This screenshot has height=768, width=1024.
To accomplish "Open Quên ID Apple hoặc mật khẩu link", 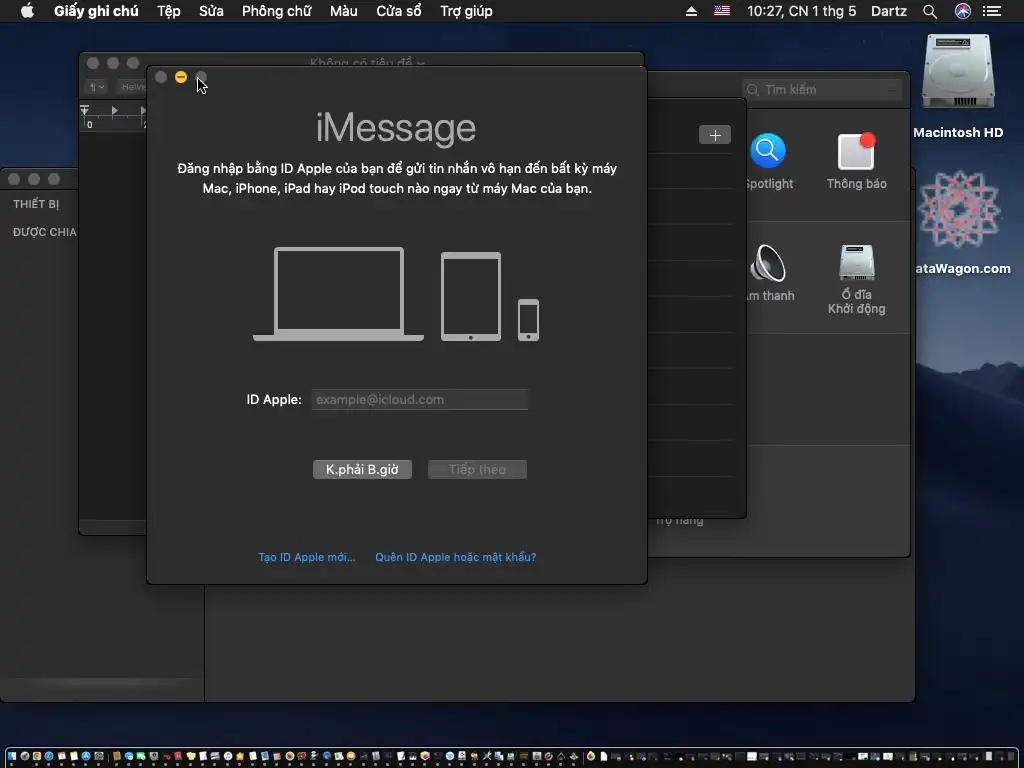I will (455, 557).
